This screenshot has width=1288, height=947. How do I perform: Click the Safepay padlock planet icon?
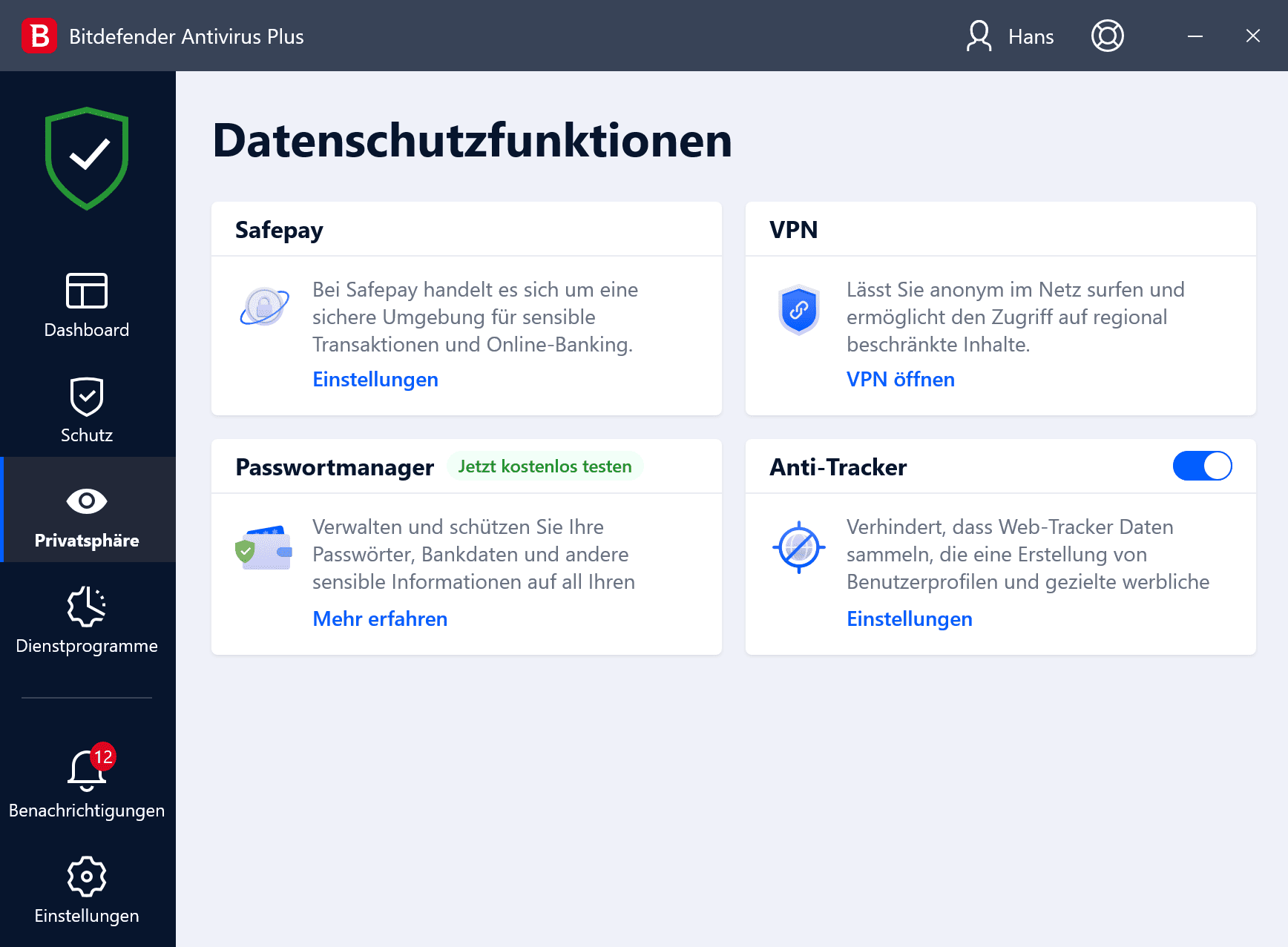[265, 306]
